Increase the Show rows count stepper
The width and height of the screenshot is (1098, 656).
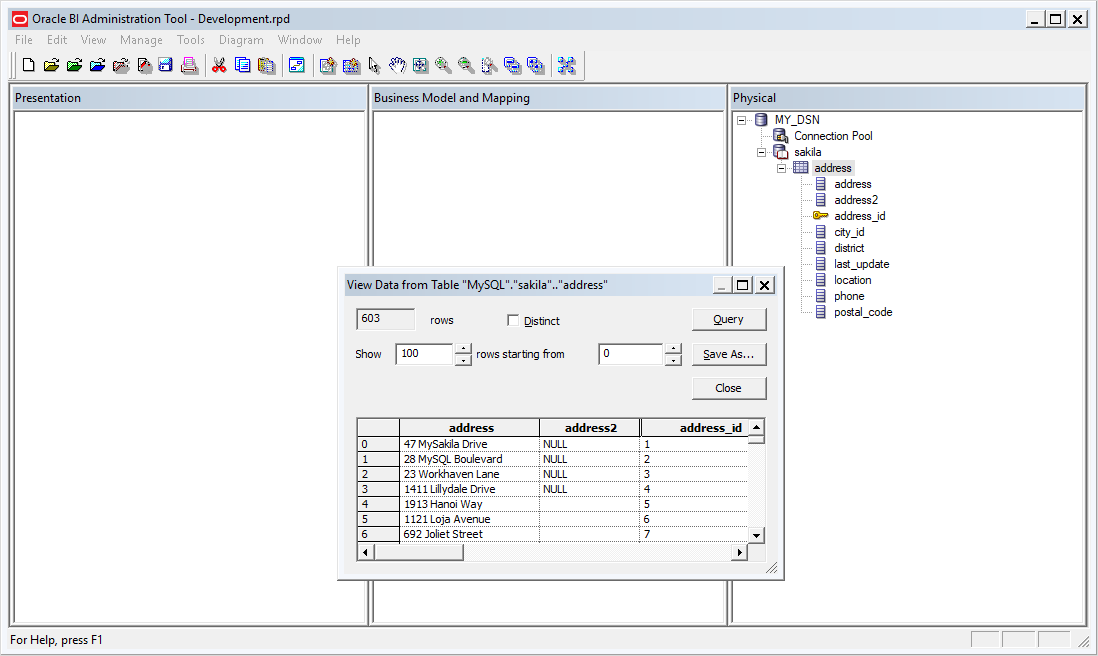pos(463,349)
